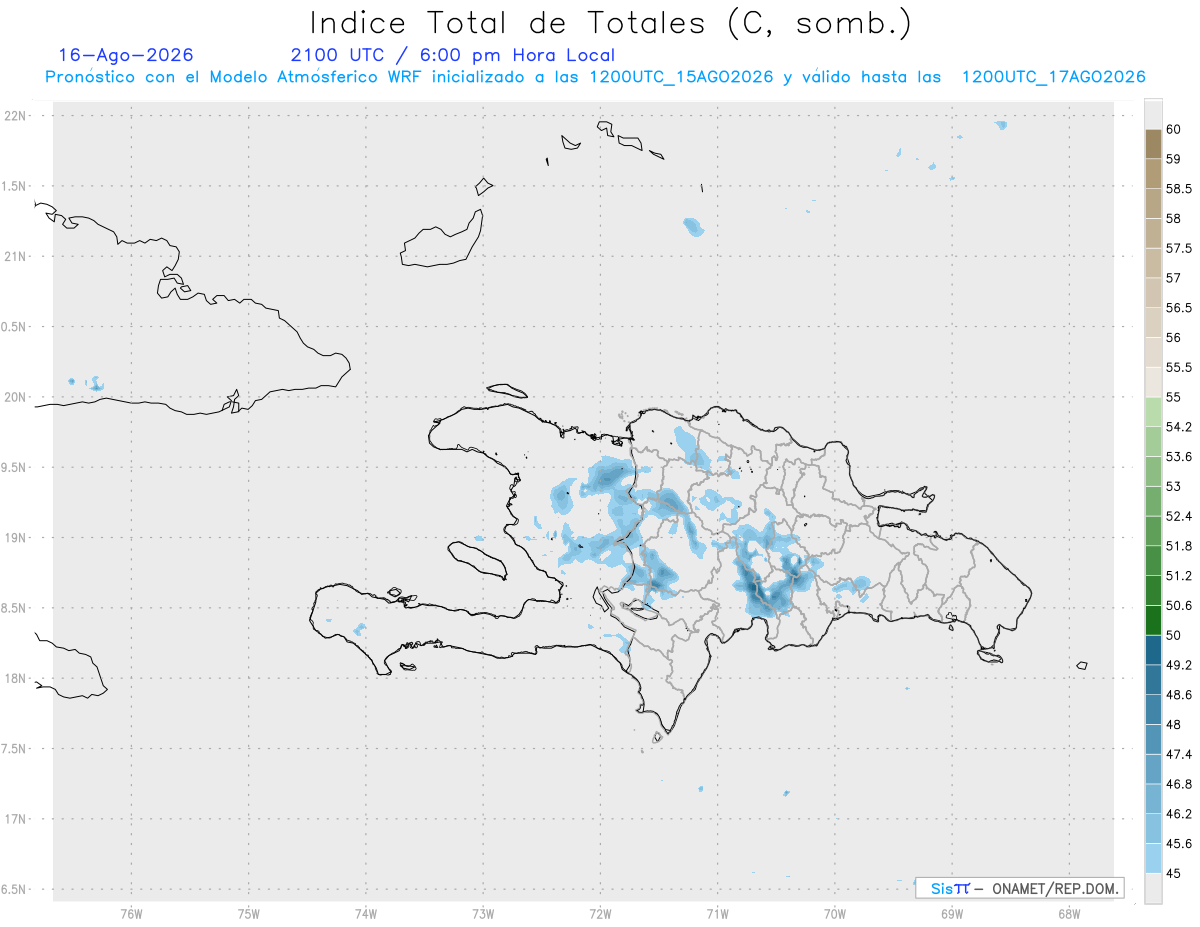This screenshot has width=1200, height=927.
Task: Click the colorbar value 60
Action: 1173,129
